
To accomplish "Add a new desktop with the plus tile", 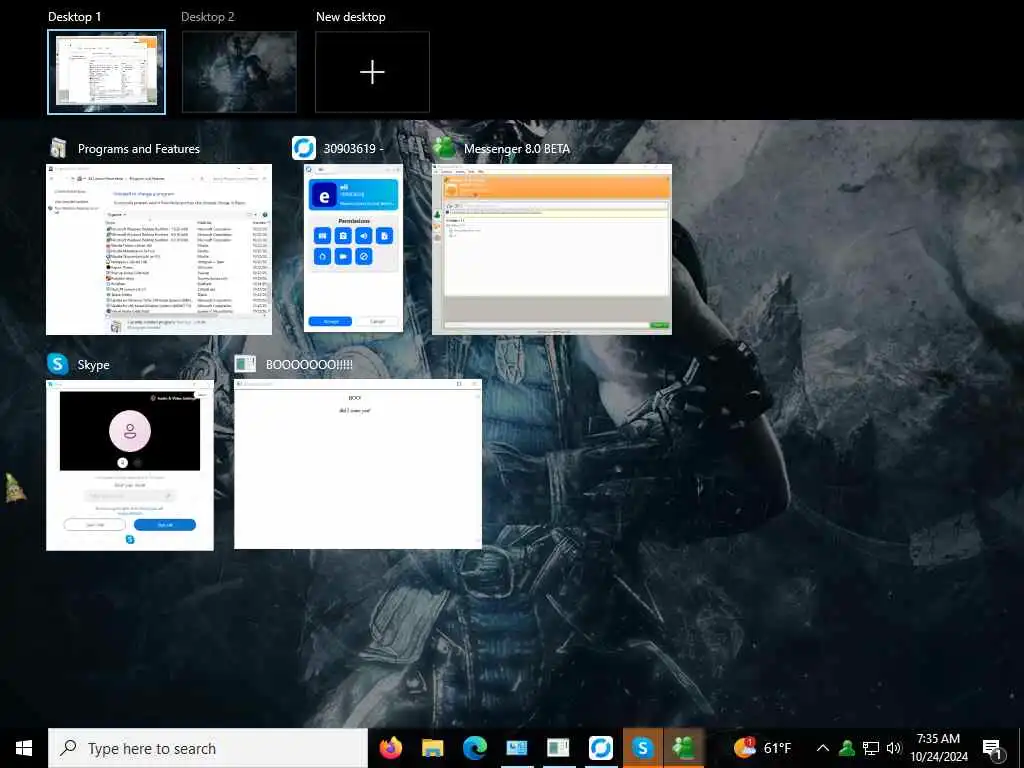I will click(372, 72).
